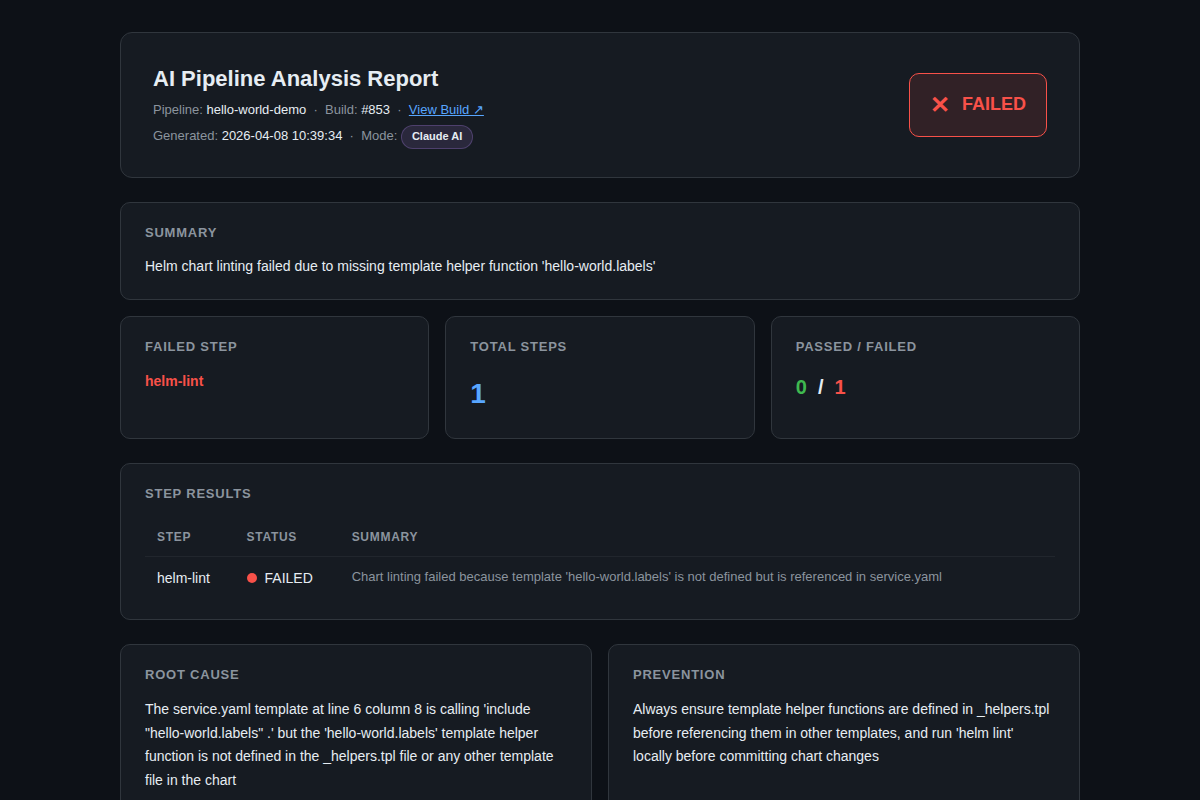Viewport: 1200px width, 800px height.
Task: Click the SUMMARY section heading
Action: coord(181,233)
